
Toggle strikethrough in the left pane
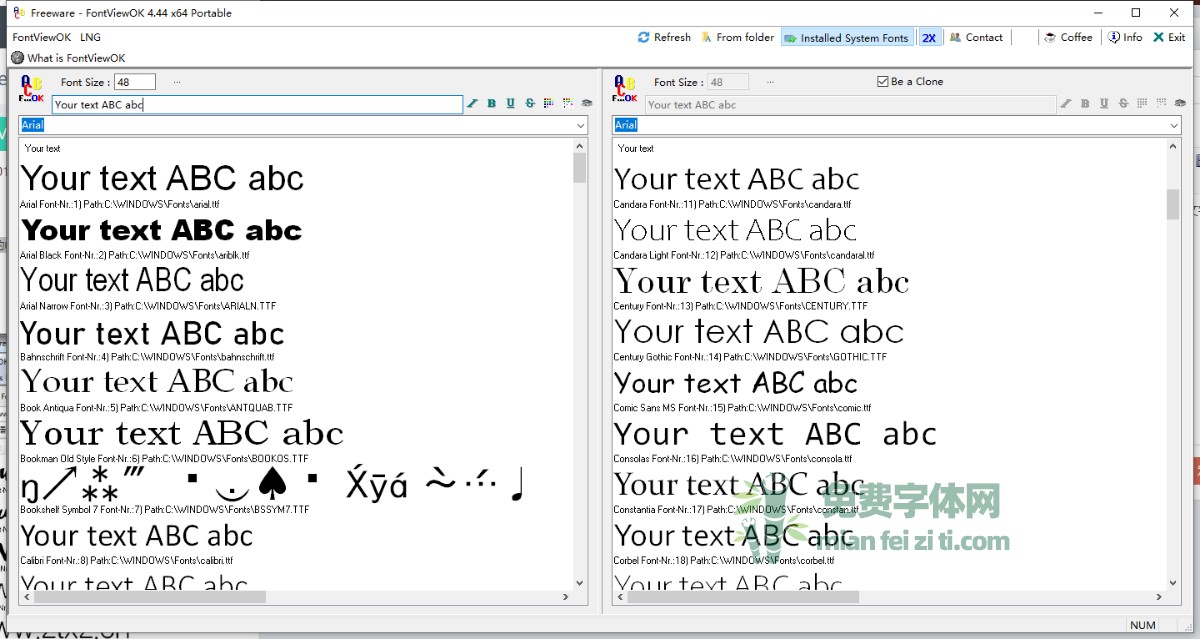(530, 104)
